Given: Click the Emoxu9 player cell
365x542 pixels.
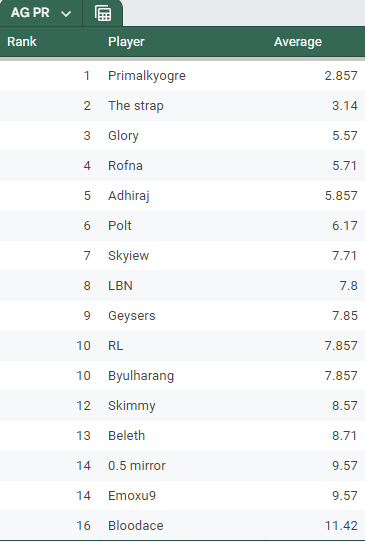Looking at the screenshot, I should [x=132, y=496].
